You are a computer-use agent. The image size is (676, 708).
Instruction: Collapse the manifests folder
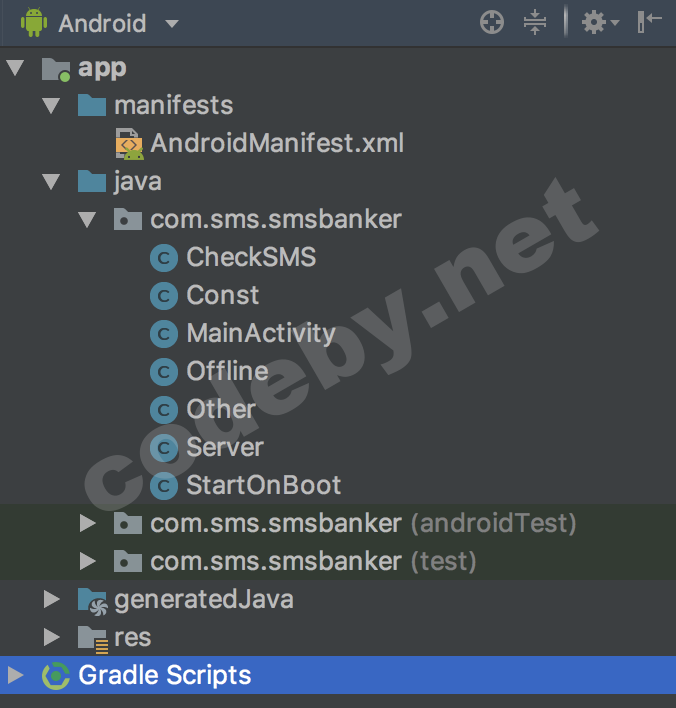tap(51, 106)
